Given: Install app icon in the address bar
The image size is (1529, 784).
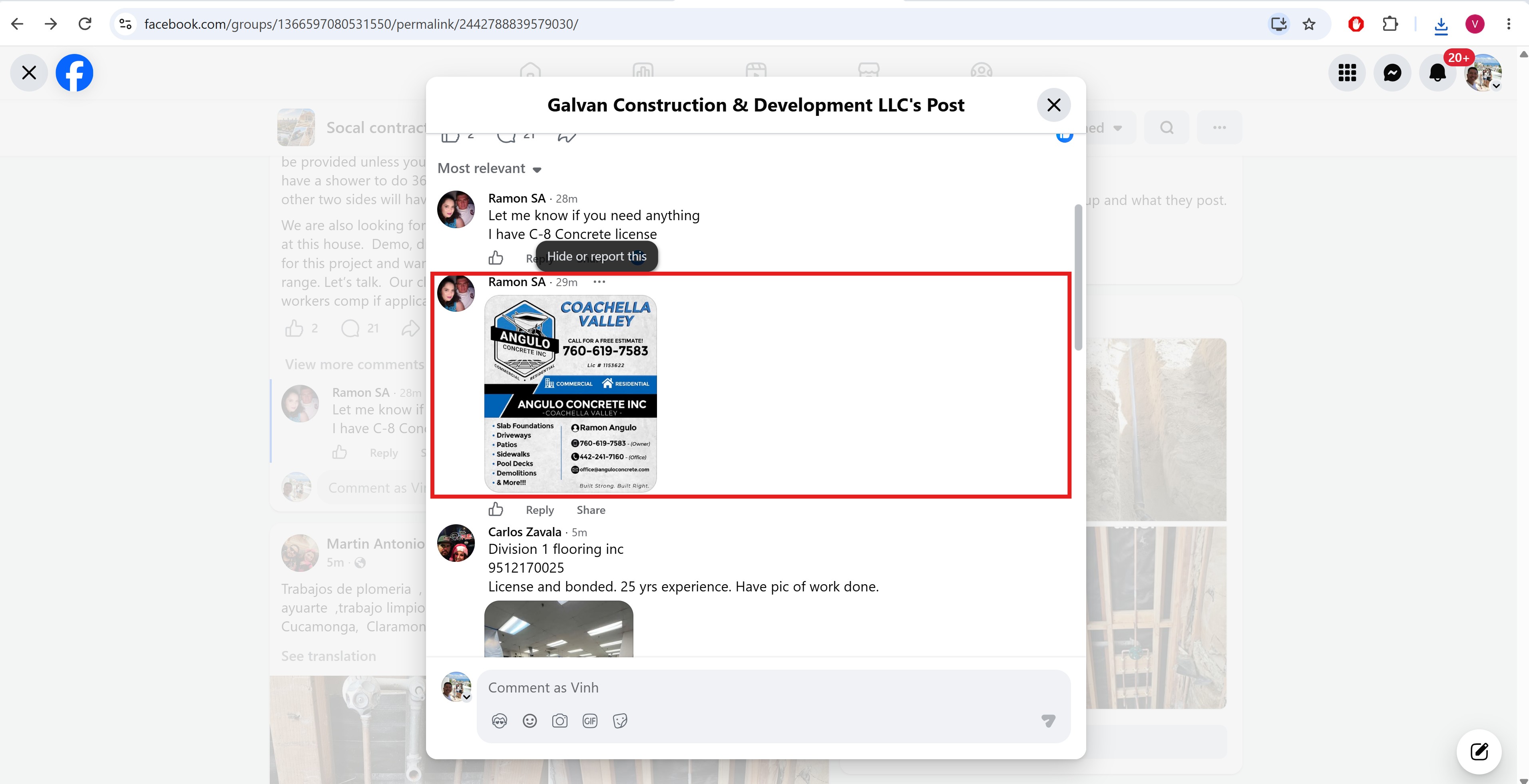Looking at the screenshot, I should point(1278,24).
